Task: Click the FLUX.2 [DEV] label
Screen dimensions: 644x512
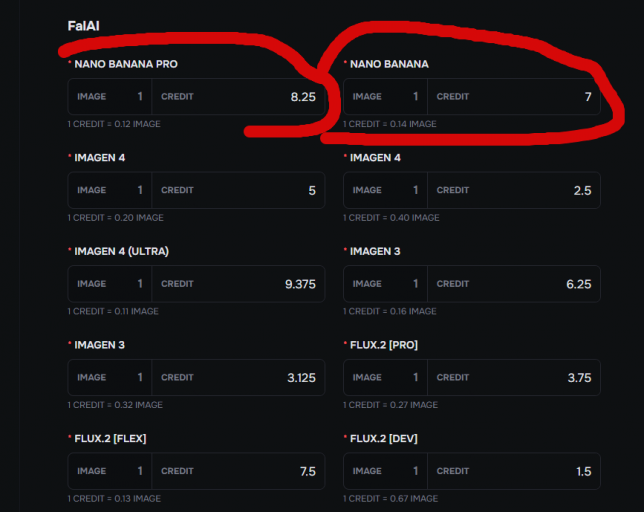Action: click(x=384, y=439)
